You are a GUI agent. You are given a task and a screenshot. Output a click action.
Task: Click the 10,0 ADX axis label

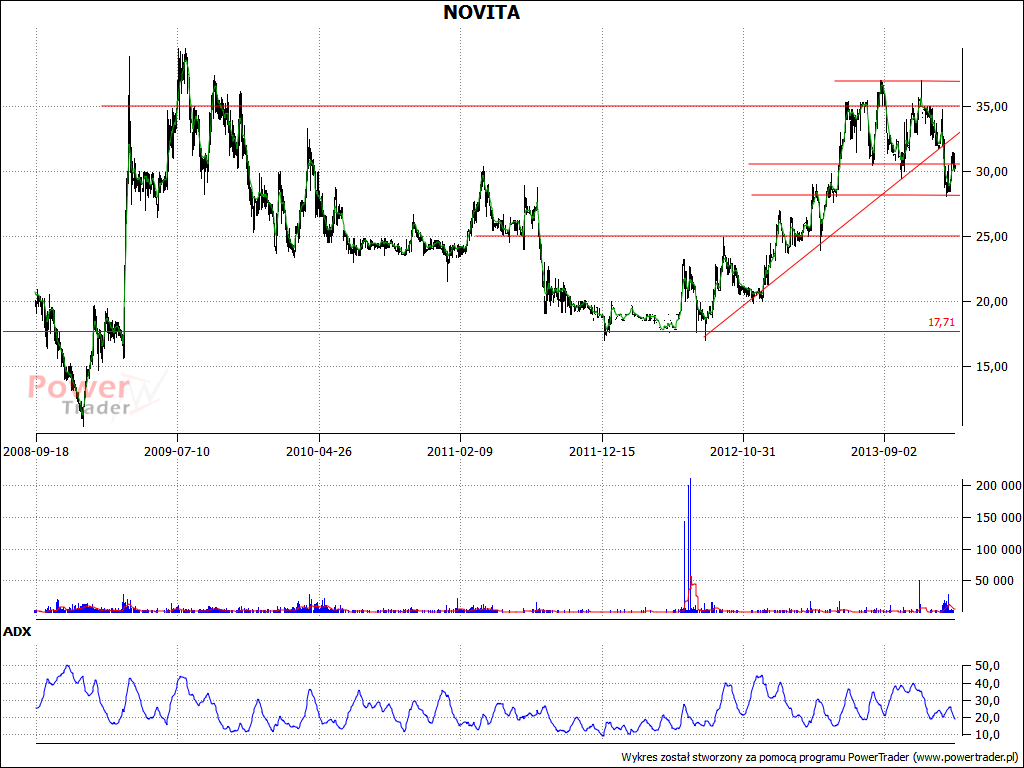[x=988, y=735]
